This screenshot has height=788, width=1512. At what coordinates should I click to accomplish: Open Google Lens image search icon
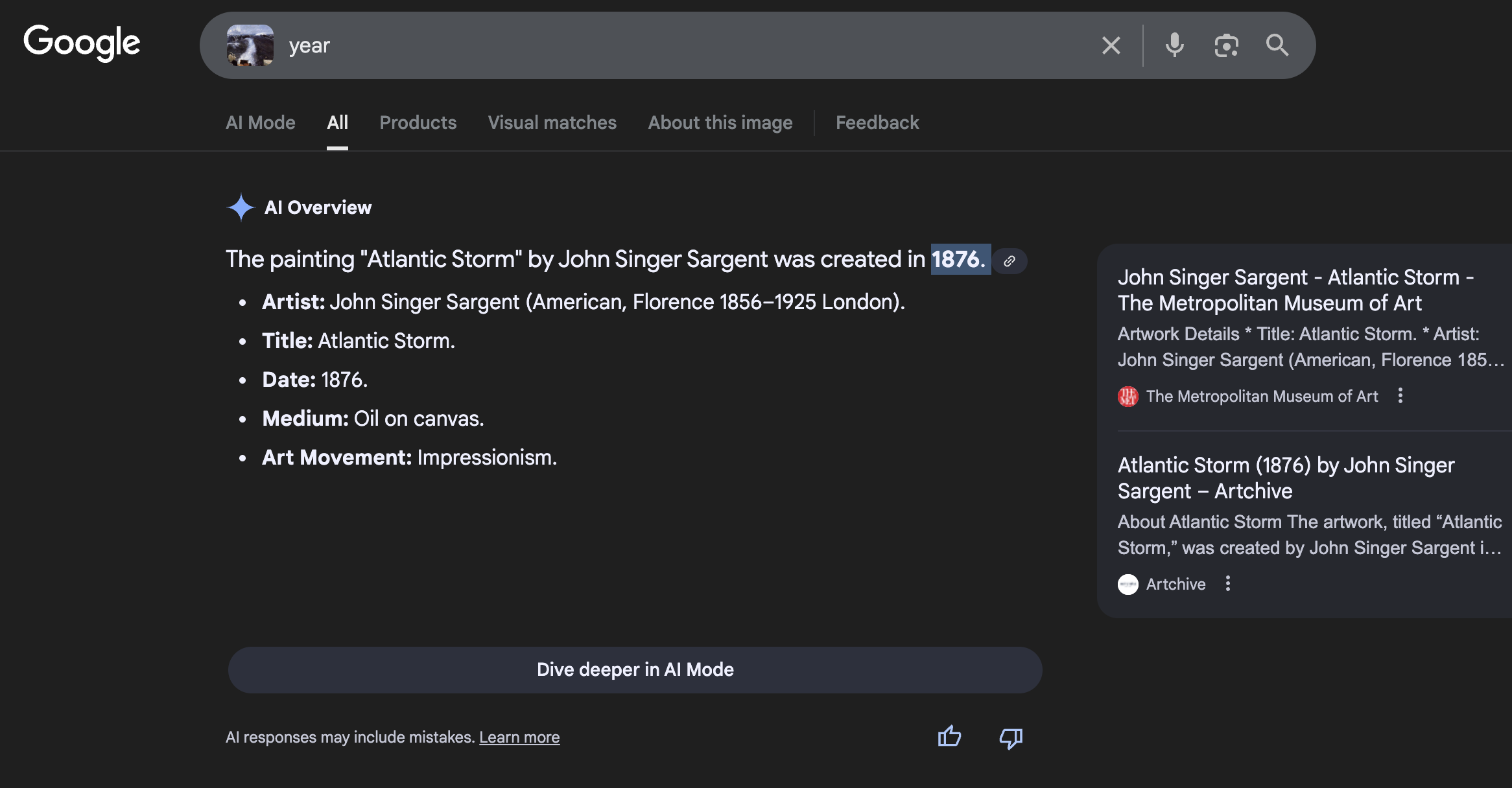point(1225,45)
